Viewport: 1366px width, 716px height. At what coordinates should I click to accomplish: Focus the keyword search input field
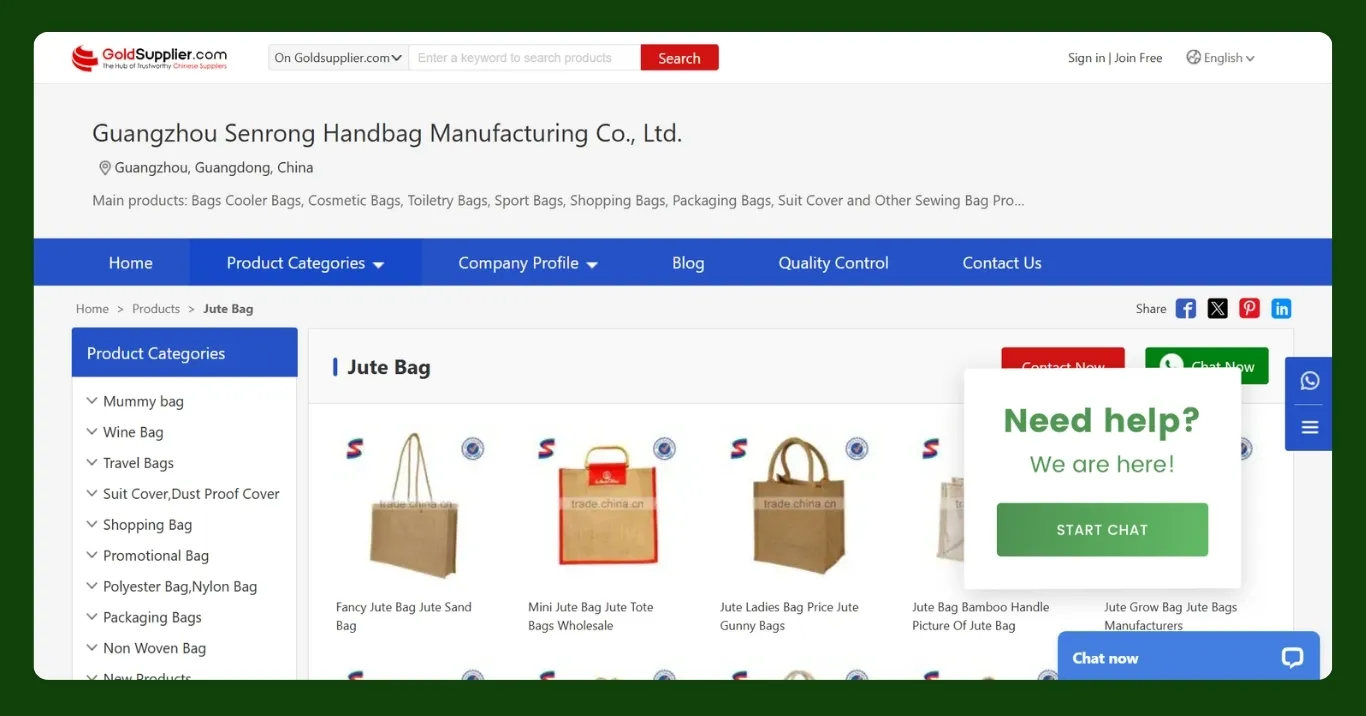(524, 58)
